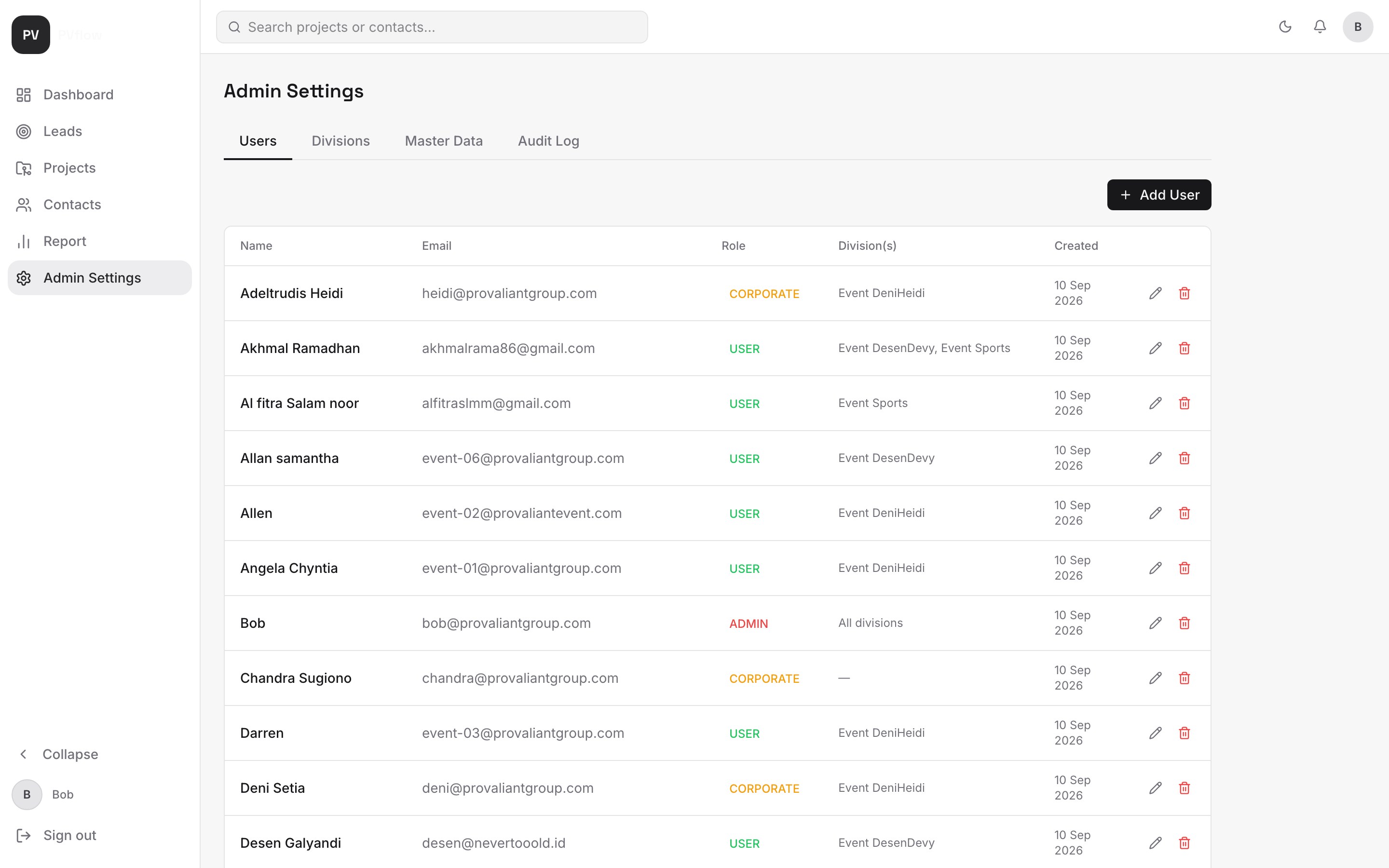The image size is (1389, 868).
Task: Delete user Deni Setia
Action: tap(1184, 788)
